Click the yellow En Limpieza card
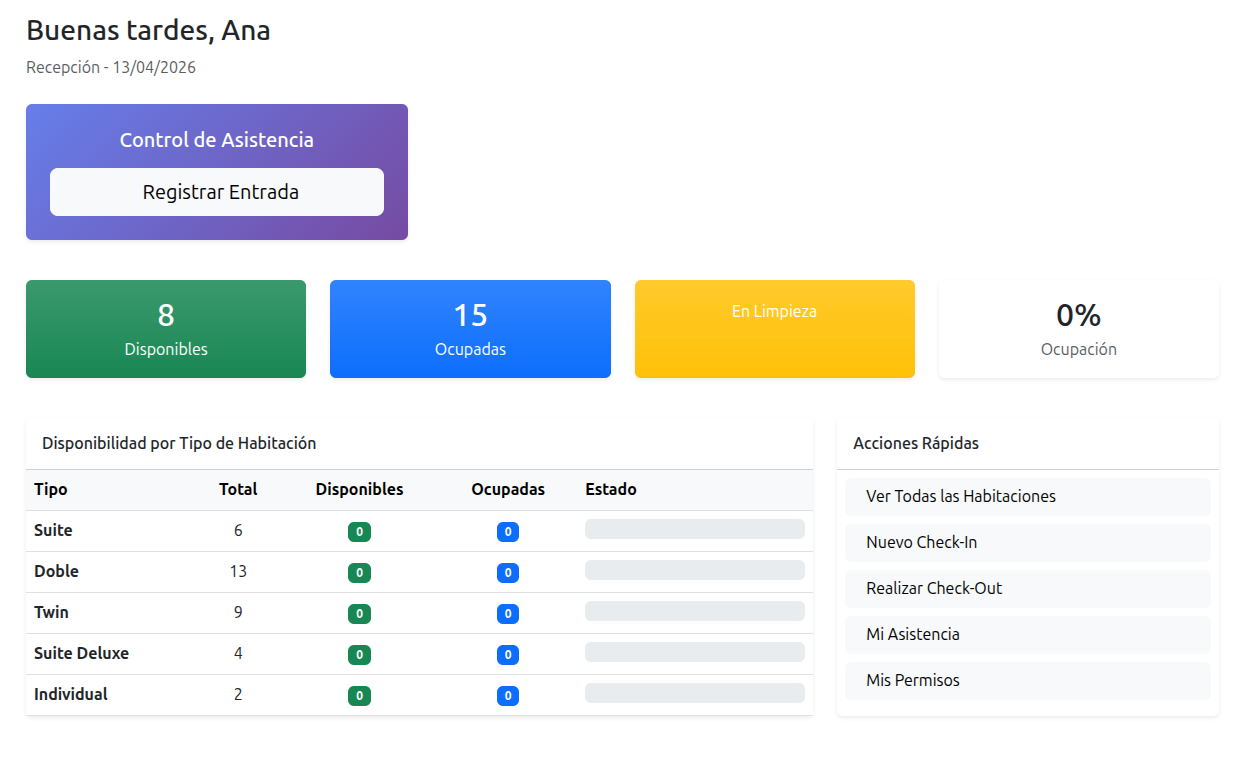Viewport: 1243px width, 760px height. click(774, 329)
